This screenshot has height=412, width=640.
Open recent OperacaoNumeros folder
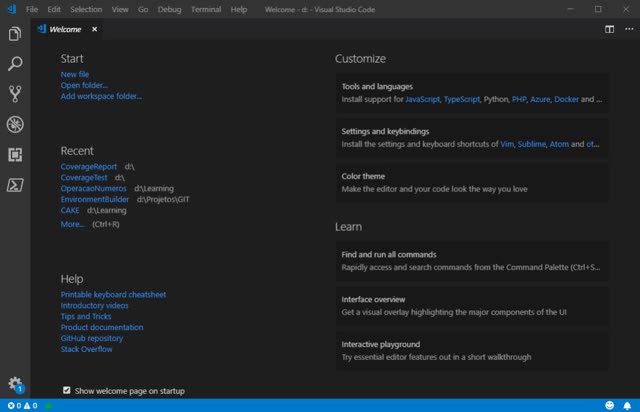click(93, 189)
